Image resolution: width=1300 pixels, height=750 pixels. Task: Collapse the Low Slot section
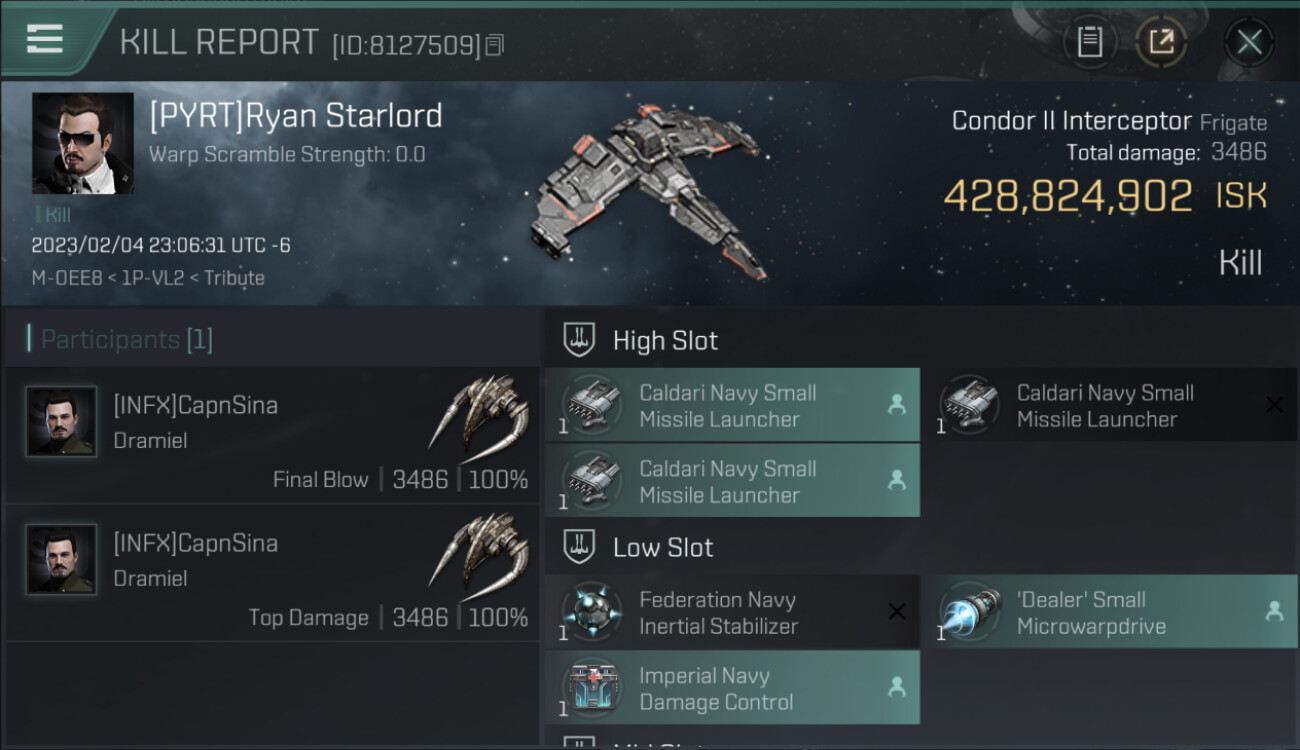coord(663,548)
